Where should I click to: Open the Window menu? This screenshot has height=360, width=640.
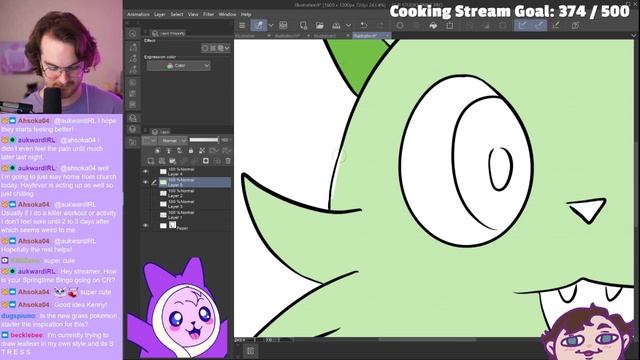click(x=227, y=14)
